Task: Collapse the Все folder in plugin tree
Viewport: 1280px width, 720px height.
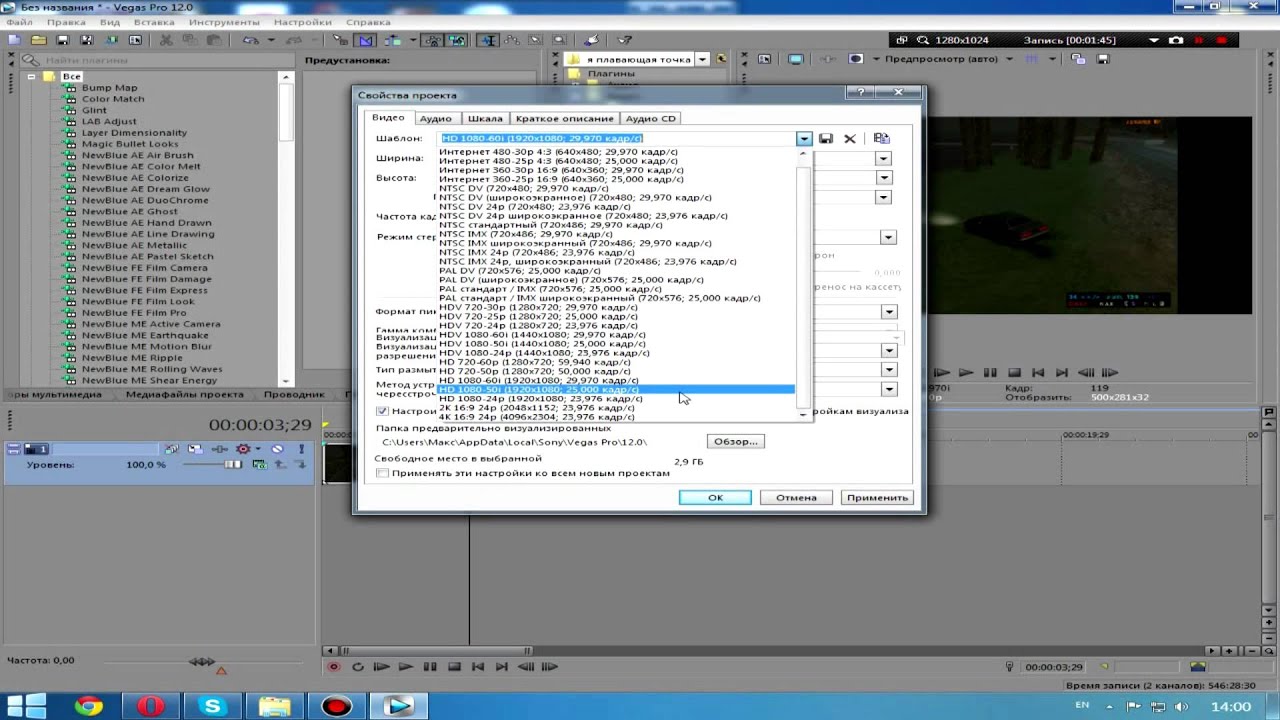Action: click(x=32, y=76)
